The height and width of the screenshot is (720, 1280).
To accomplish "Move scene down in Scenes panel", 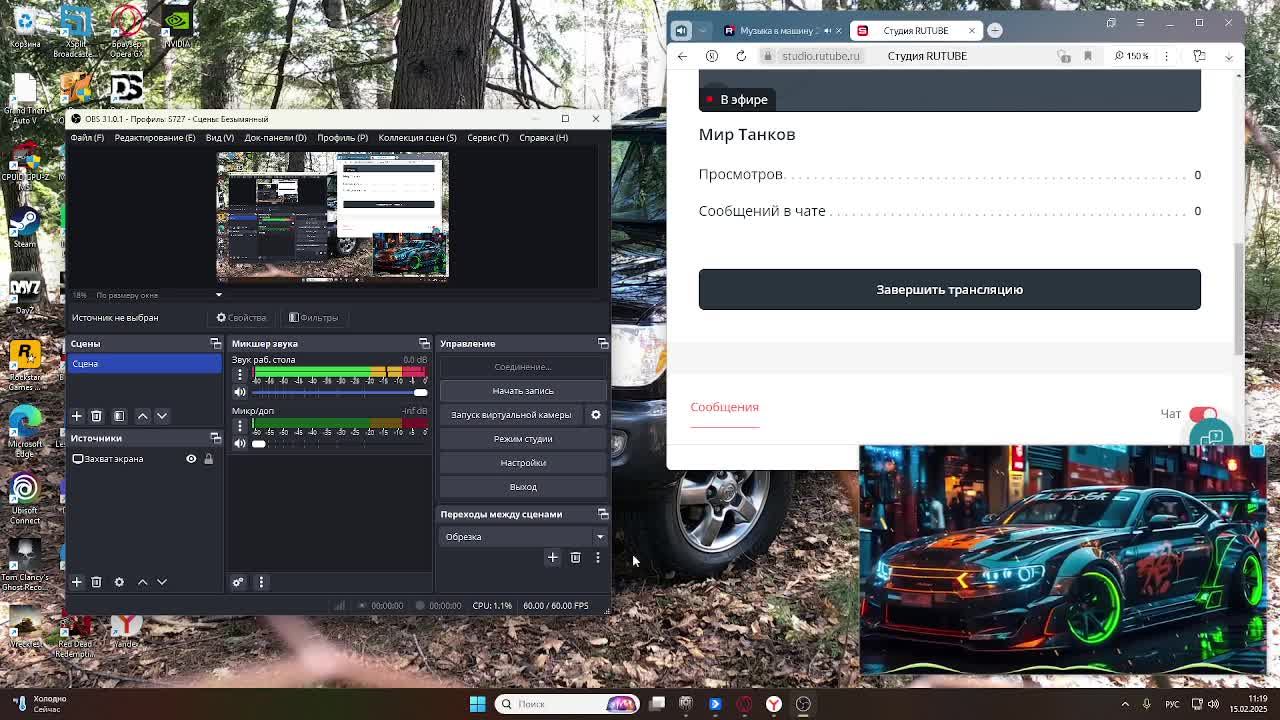I will click(x=162, y=416).
